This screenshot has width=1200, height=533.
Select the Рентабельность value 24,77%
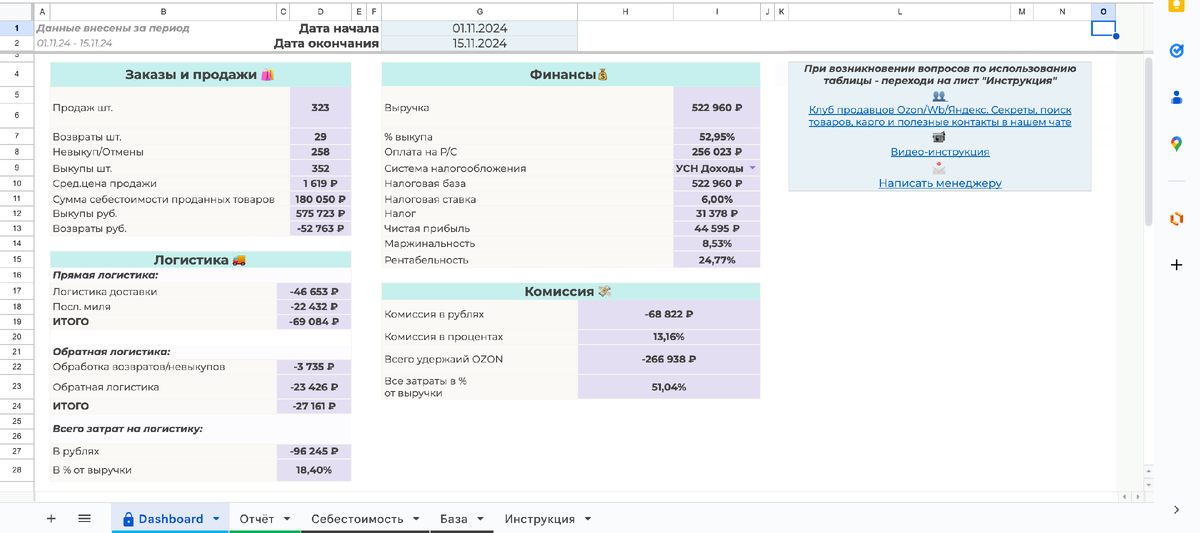pos(717,260)
